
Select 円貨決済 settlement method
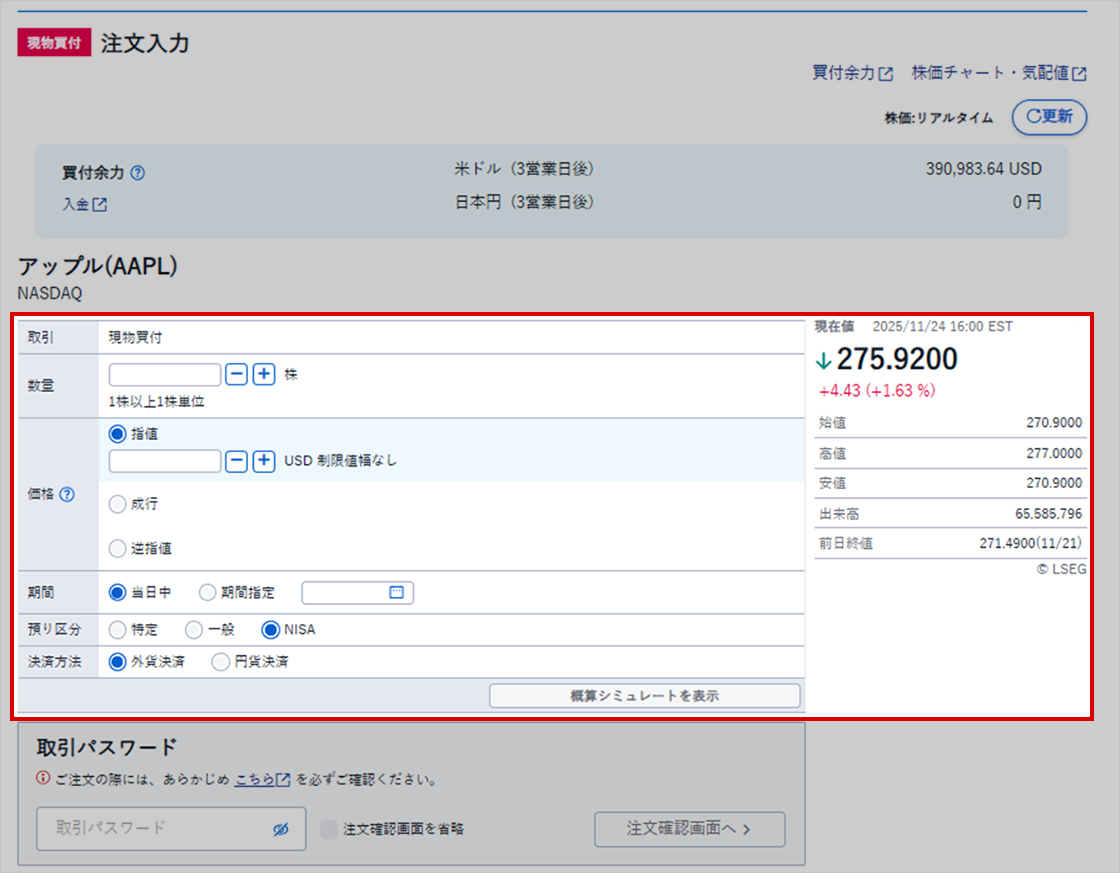[x=221, y=662]
